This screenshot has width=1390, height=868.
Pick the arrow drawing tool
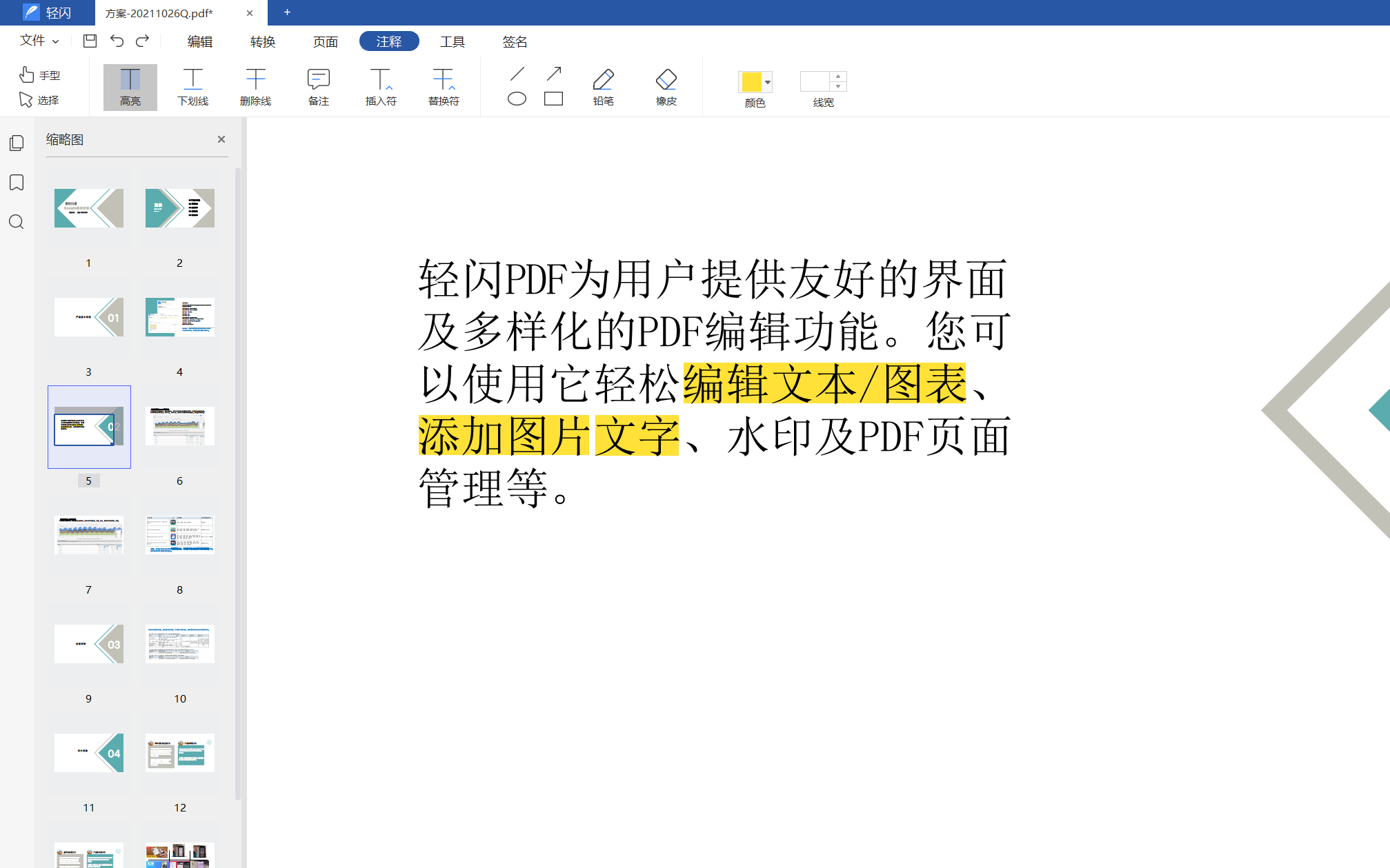[x=553, y=73]
